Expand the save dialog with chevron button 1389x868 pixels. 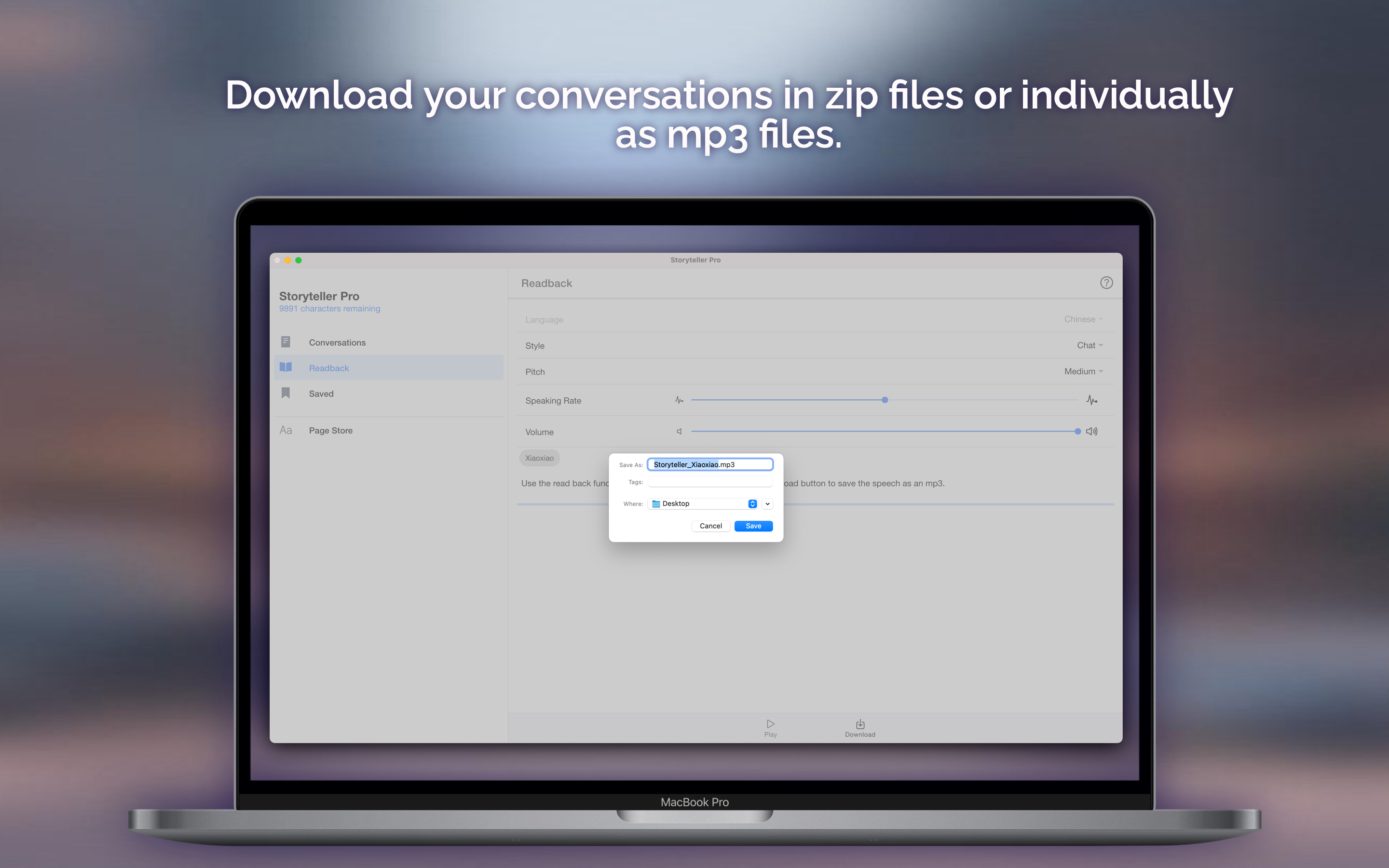(767, 503)
